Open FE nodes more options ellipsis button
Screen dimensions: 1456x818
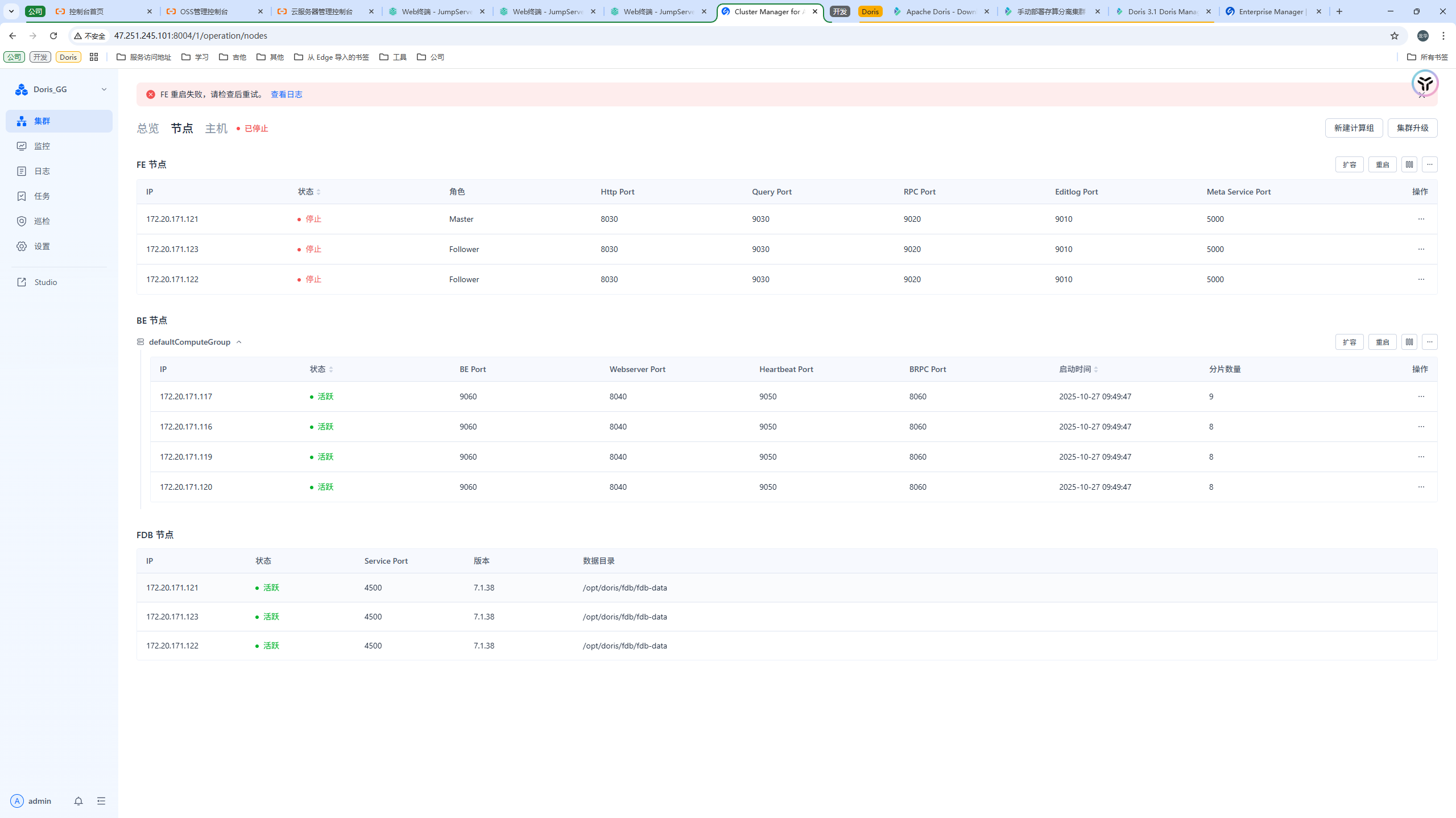click(1429, 164)
